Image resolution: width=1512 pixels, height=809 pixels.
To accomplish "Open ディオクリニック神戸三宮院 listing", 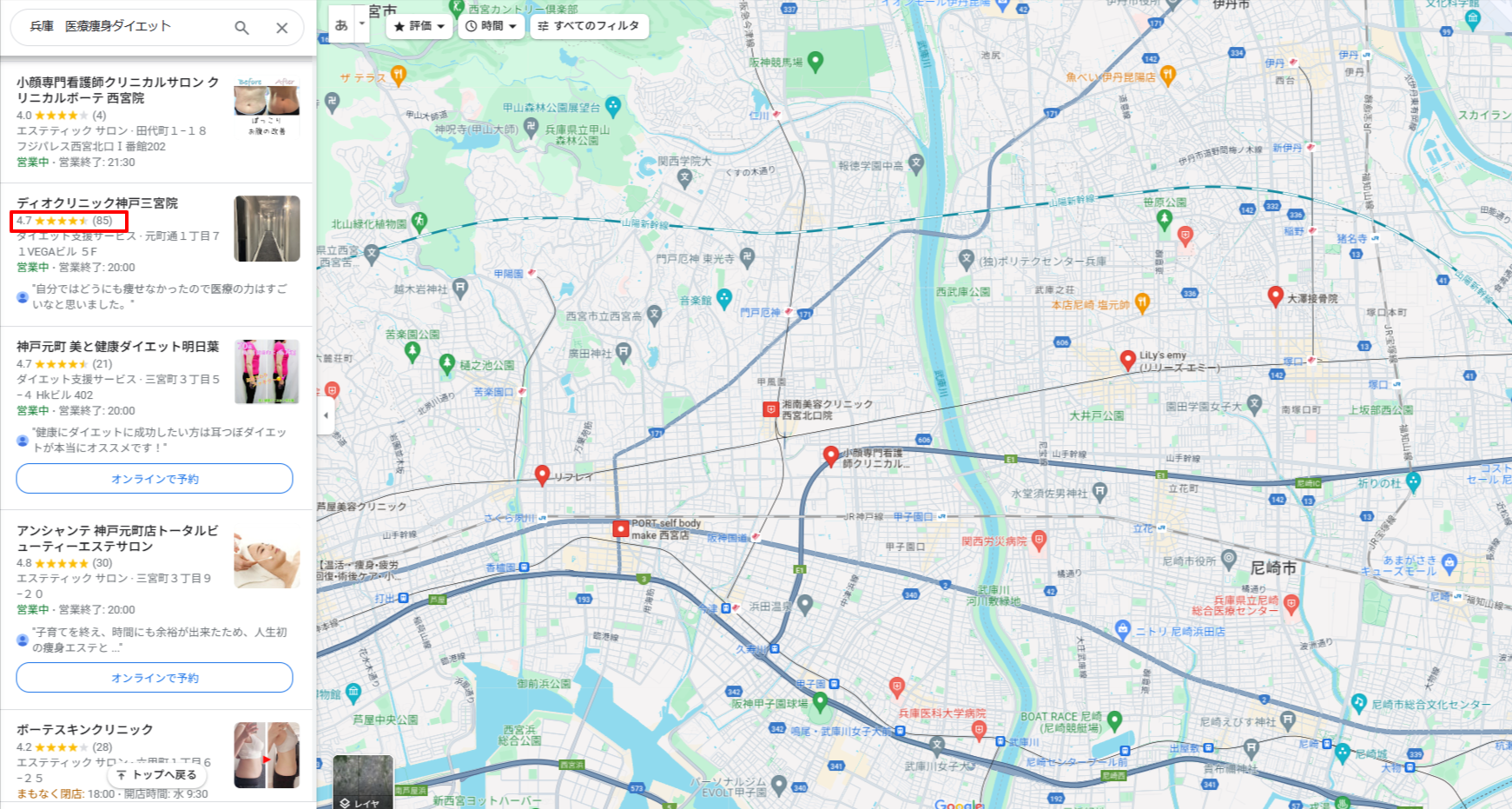I will pos(97,202).
